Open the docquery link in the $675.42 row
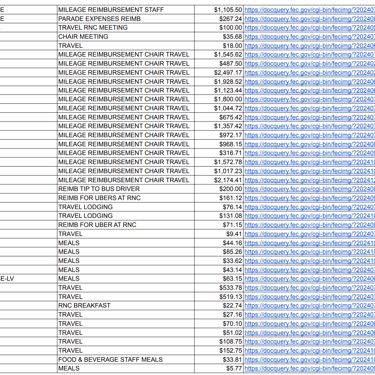The height and width of the screenshot is (375, 375). pos(310,117)
